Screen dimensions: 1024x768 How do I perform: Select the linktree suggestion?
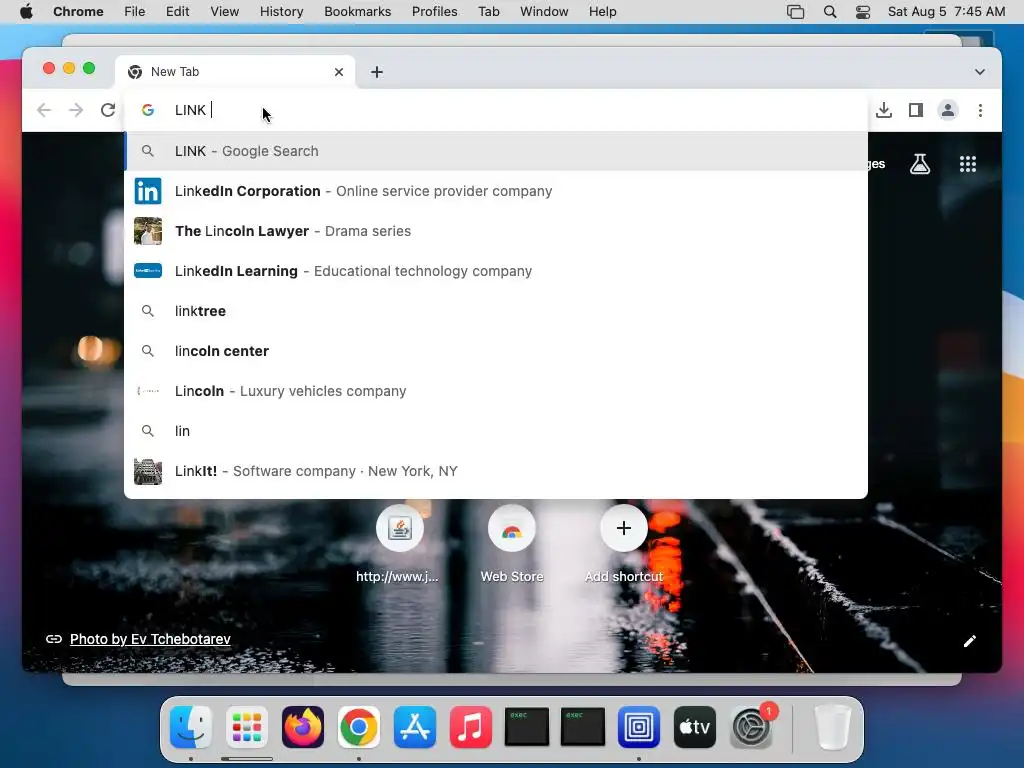click(x=496, y=311)
